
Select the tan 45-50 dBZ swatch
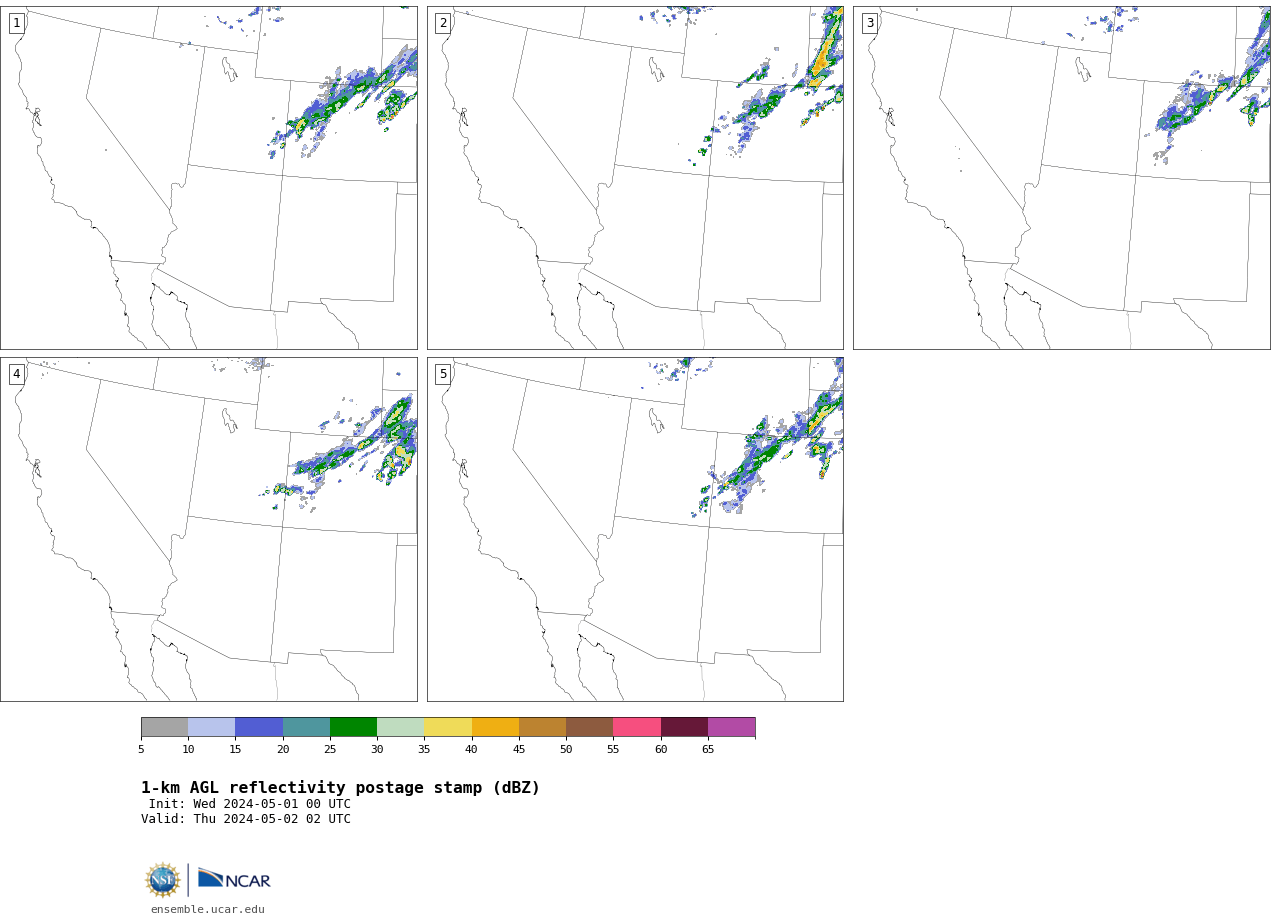click(542, 727)
